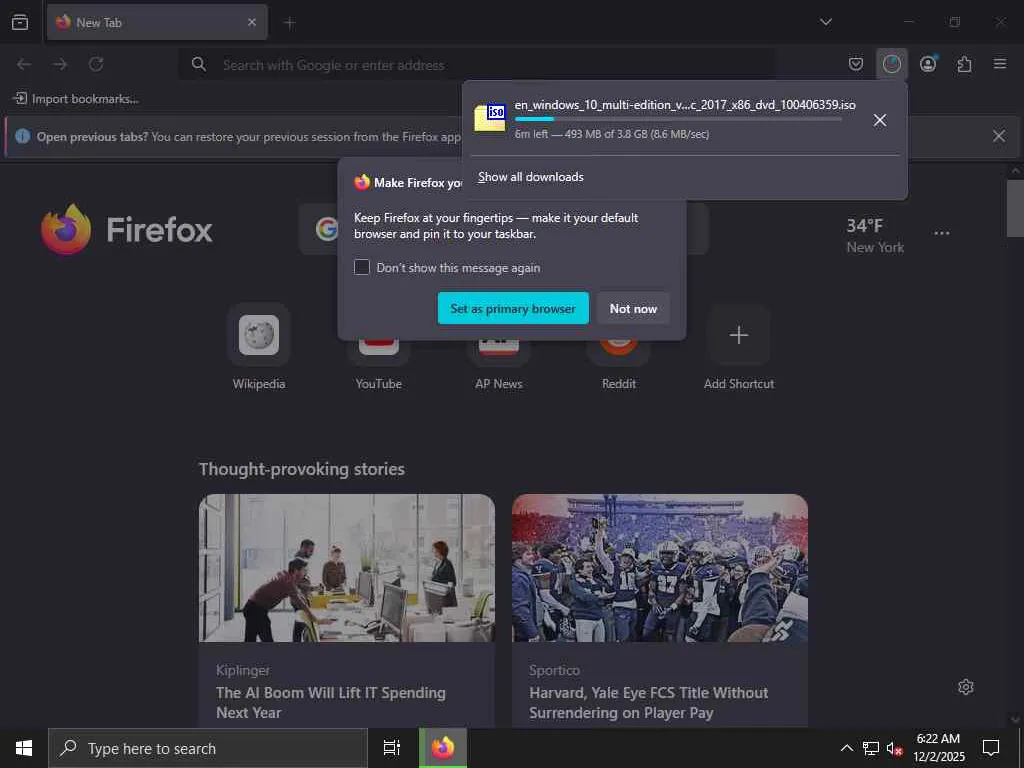Click the 34°F New York weather

[x=875, y=235]
